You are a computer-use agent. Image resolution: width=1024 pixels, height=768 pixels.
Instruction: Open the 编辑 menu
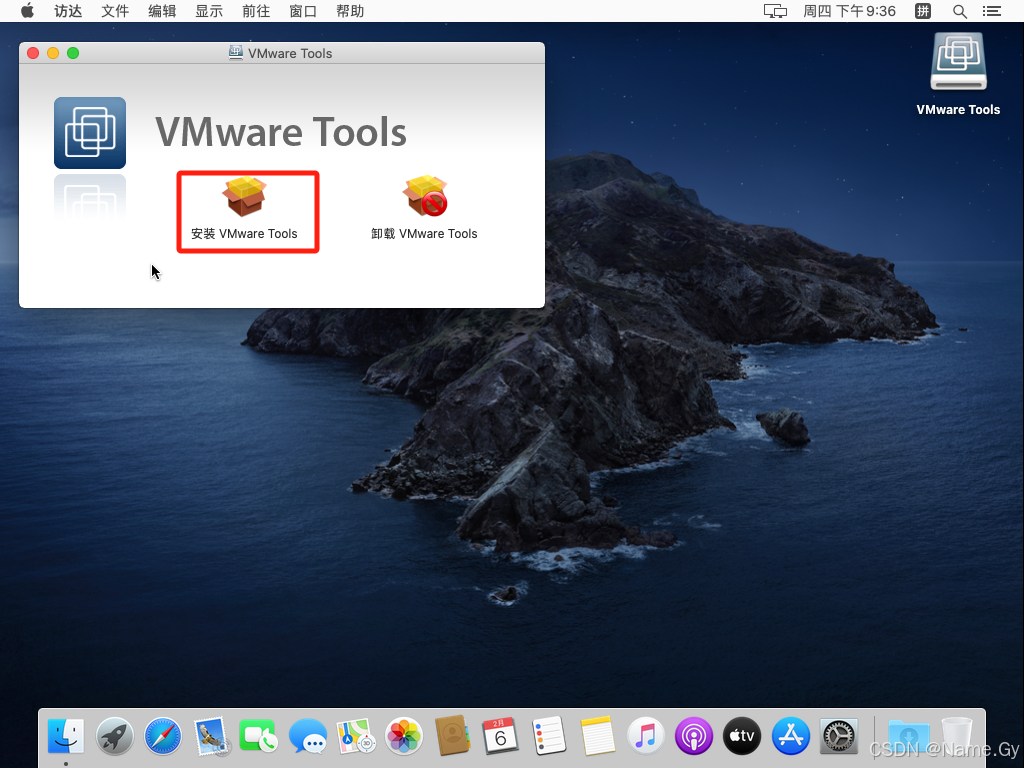click(x=162, y=11)
